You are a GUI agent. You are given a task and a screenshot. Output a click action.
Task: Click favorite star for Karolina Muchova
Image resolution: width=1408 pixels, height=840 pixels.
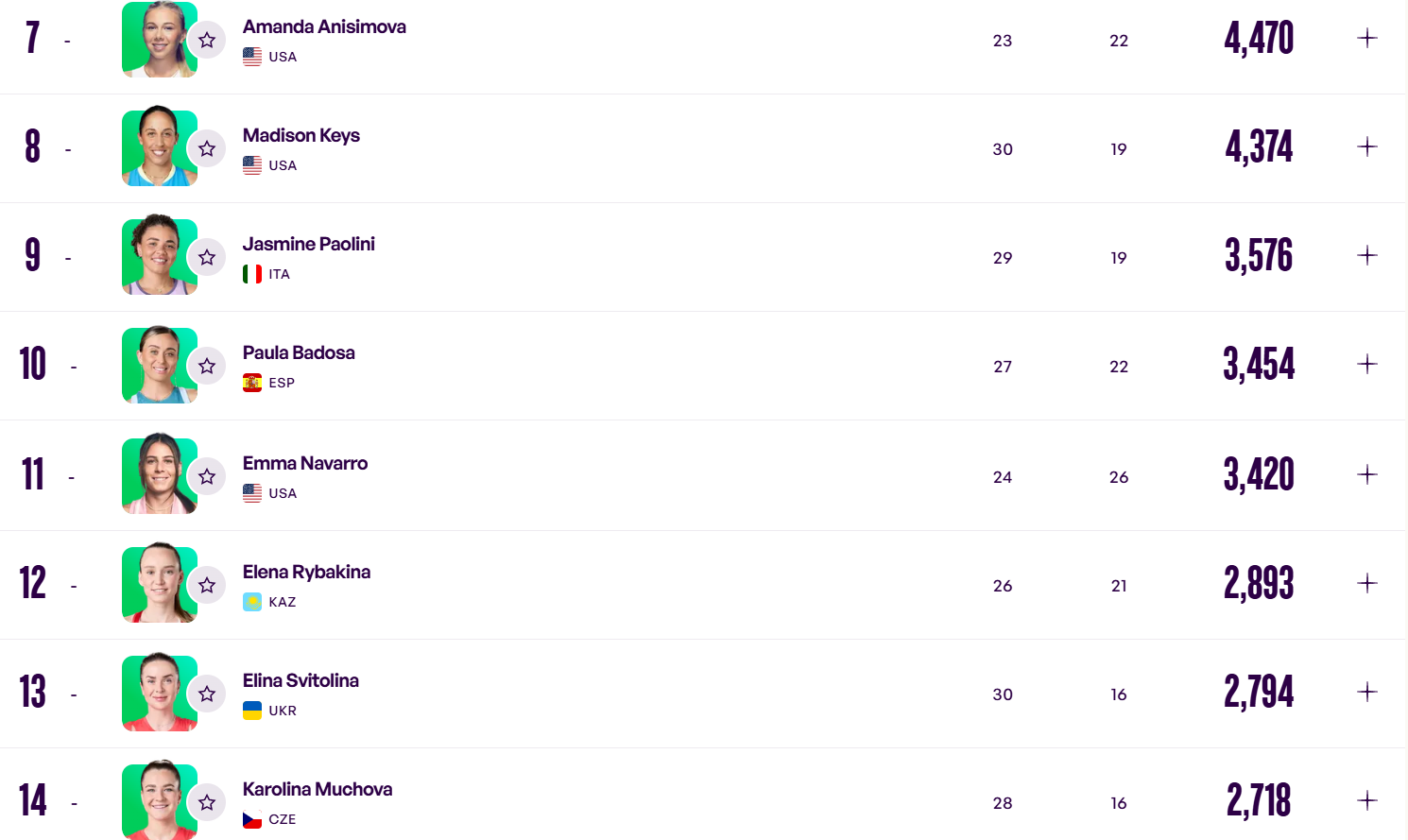[207, 802]
